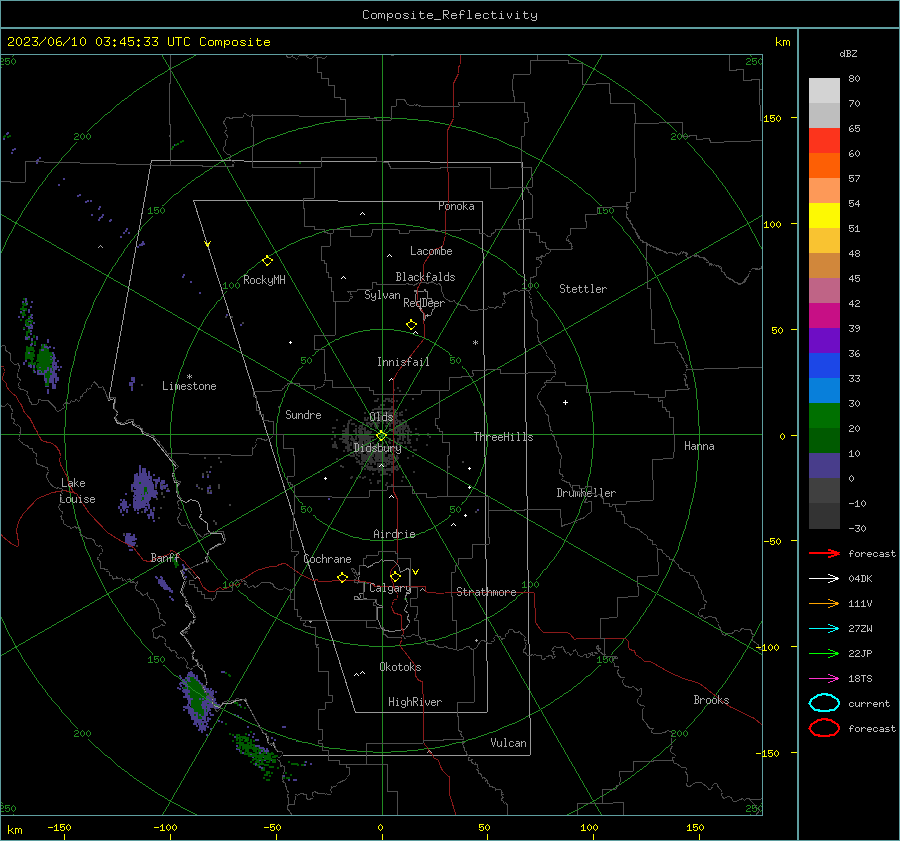Select the green 30-20 dBZ swatch
Image resolution: width=900 pixels, height=841 pixels.
pyautogui.click(x=824, y=415)
